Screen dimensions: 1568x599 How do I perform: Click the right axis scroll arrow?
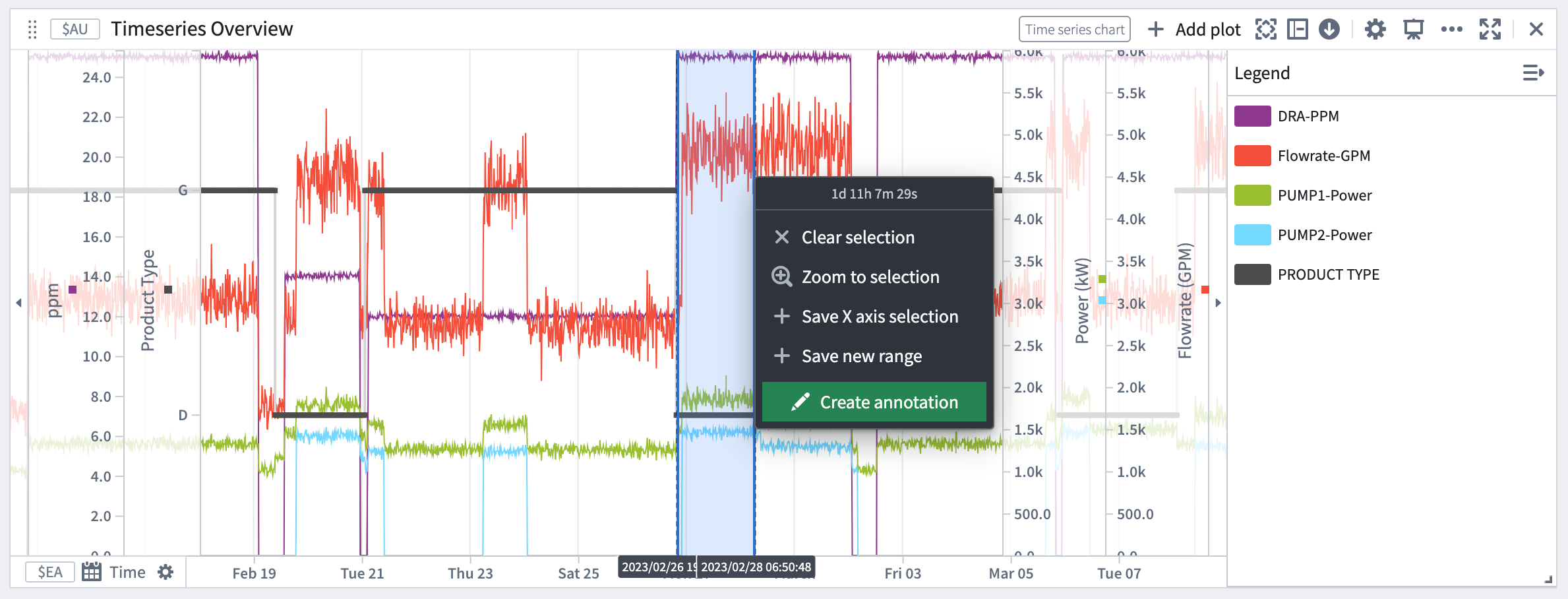(x=1219, y=303)
